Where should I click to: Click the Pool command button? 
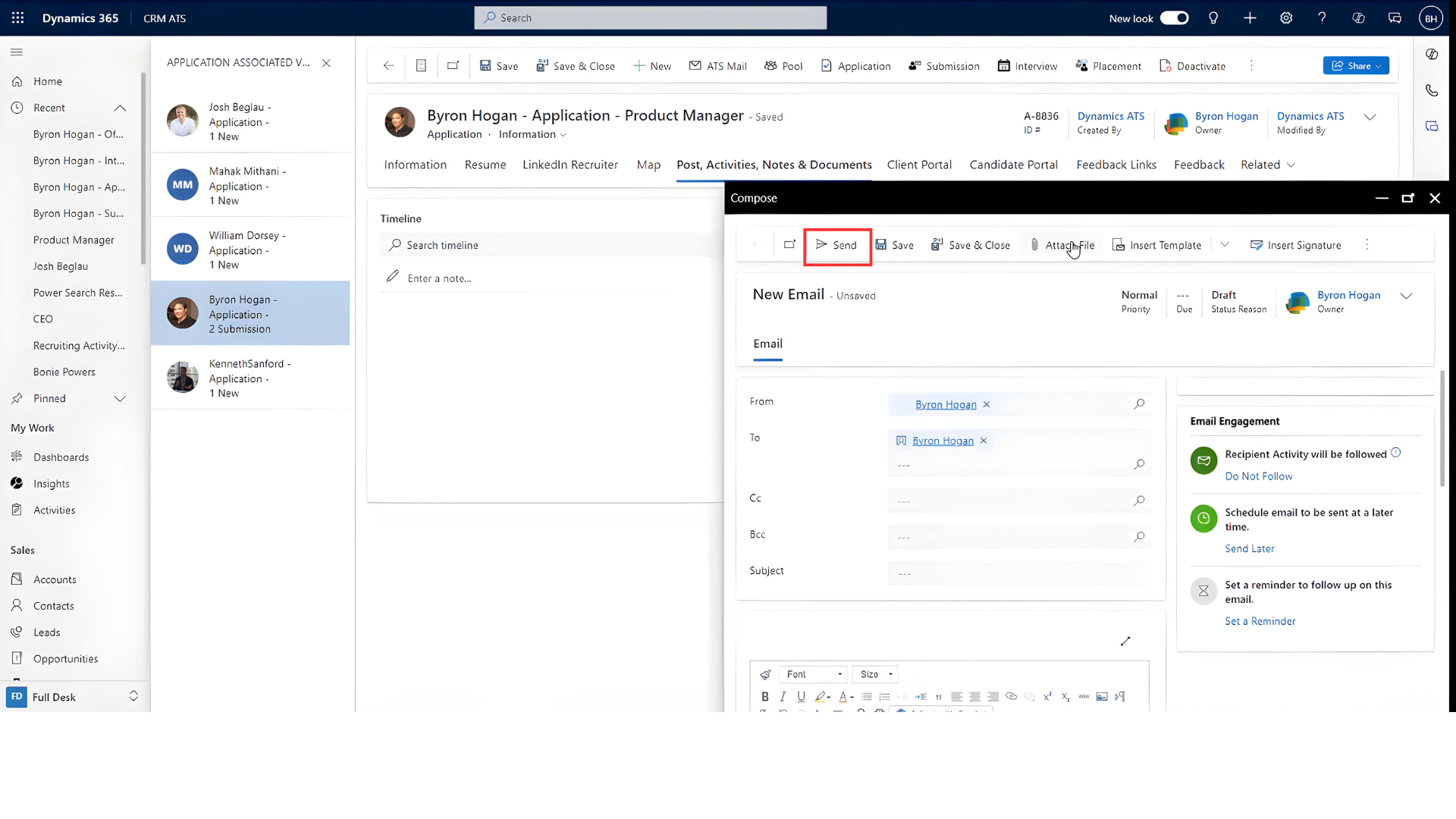(783, 66)
